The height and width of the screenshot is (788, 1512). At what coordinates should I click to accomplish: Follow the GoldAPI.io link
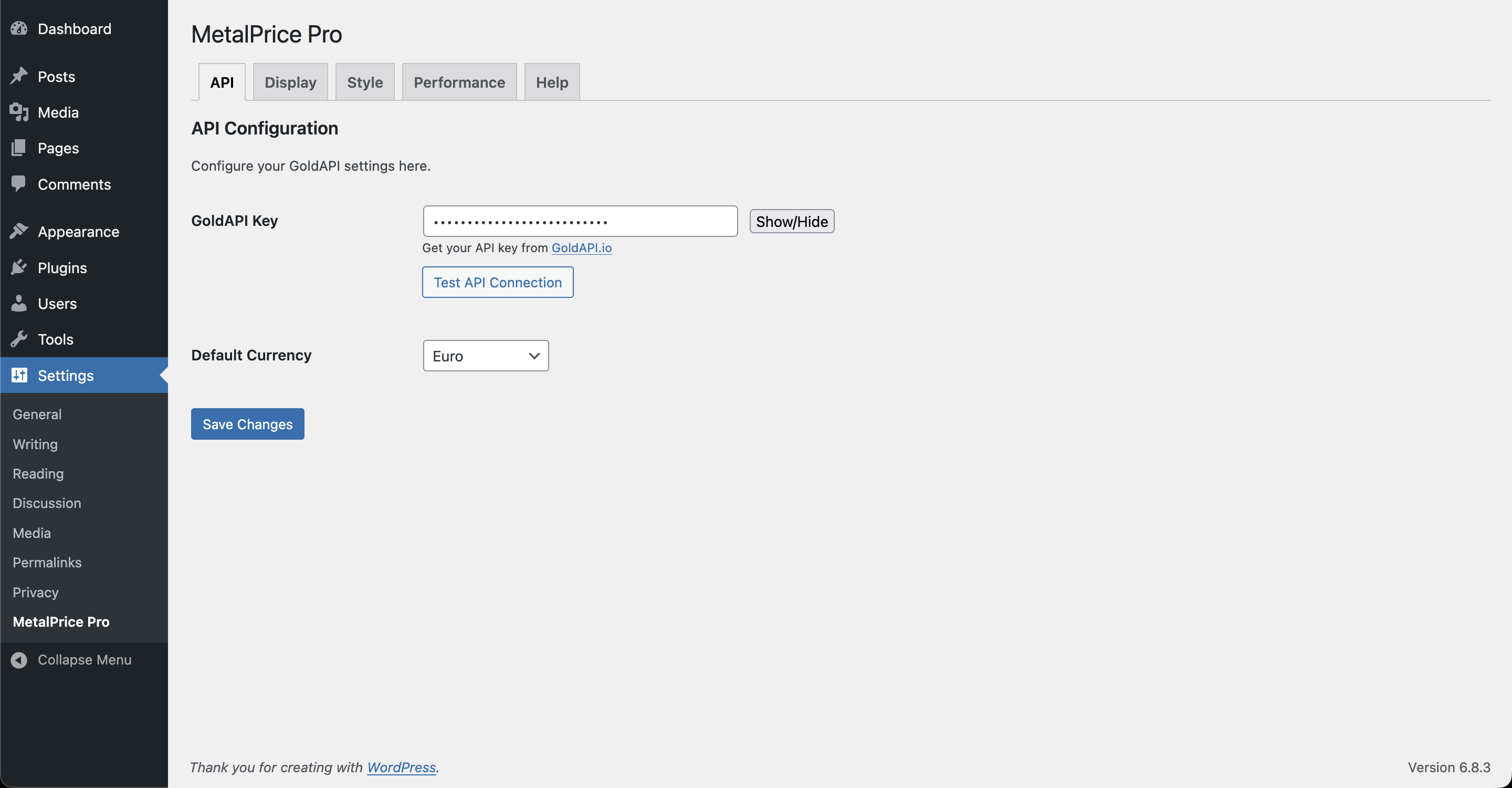pyautogui.click(x=581, y=248)
